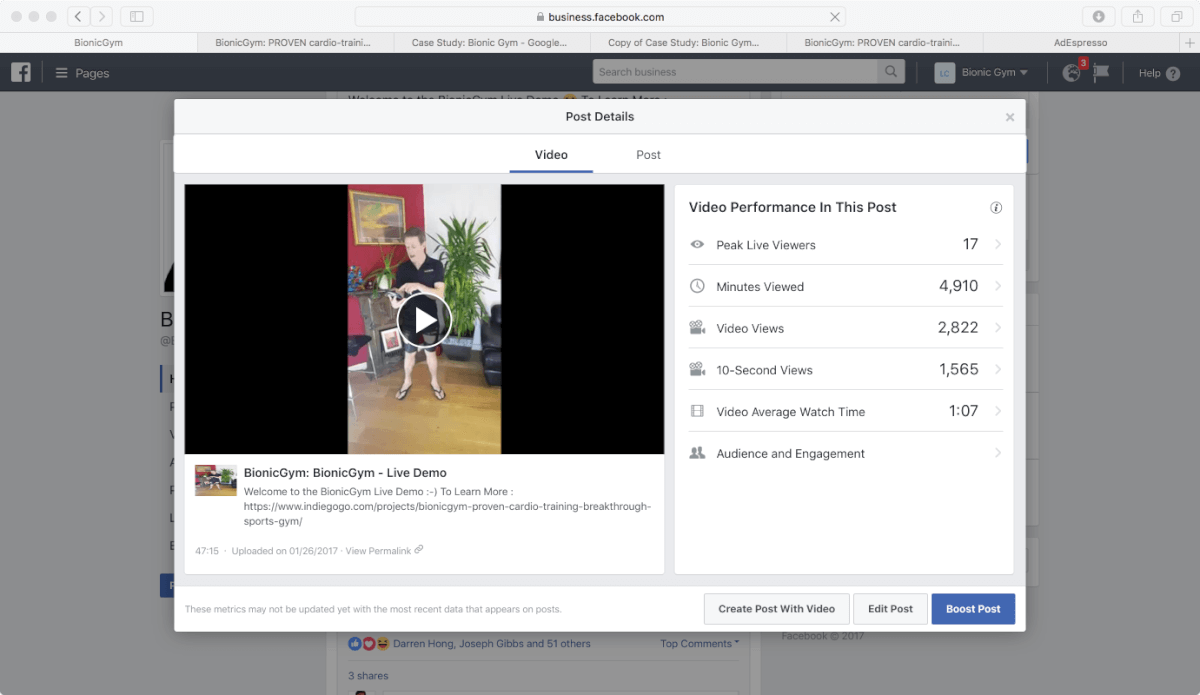1200x695 pixels.
Task: Click the question mark help icon
Action: [1173, 73]
